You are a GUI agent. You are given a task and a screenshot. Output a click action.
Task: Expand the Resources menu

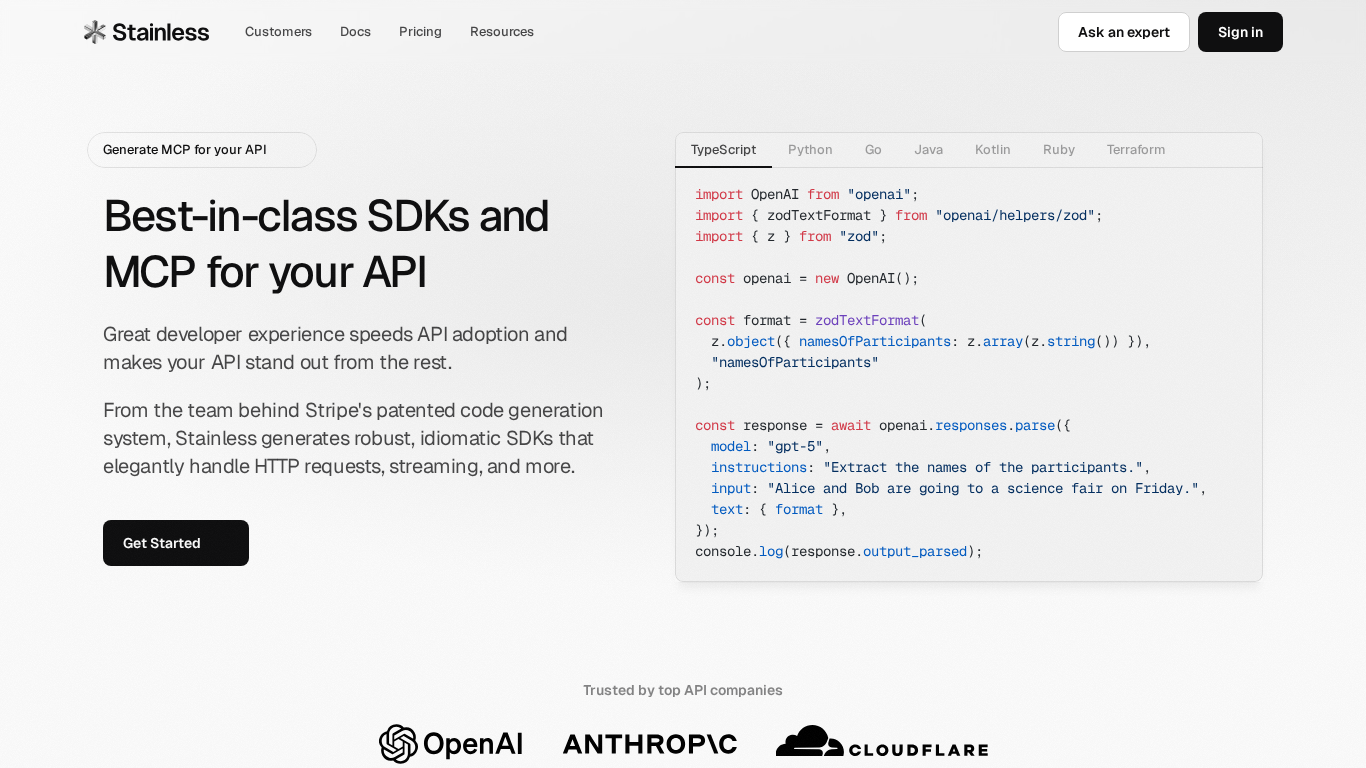[501, 31]
